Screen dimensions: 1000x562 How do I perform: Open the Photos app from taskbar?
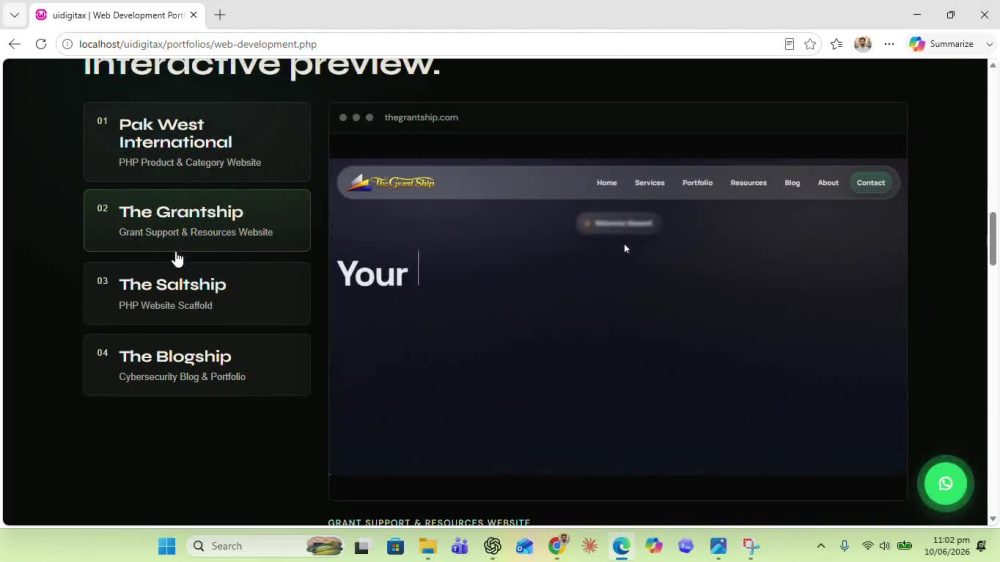point(718,546)
